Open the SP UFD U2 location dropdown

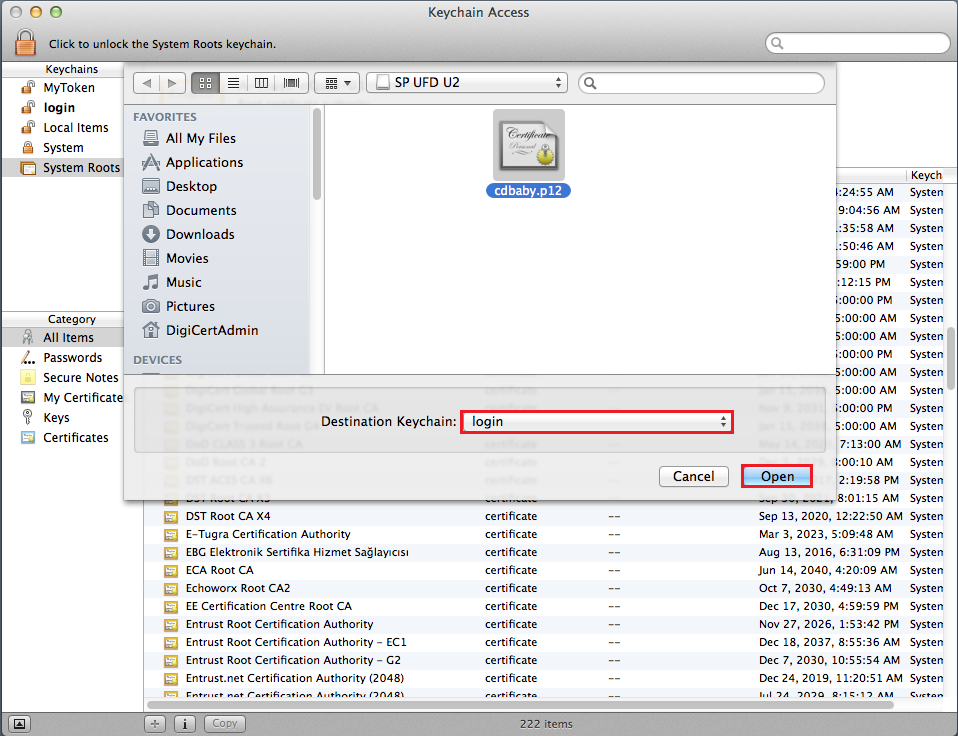click(466, 83)
